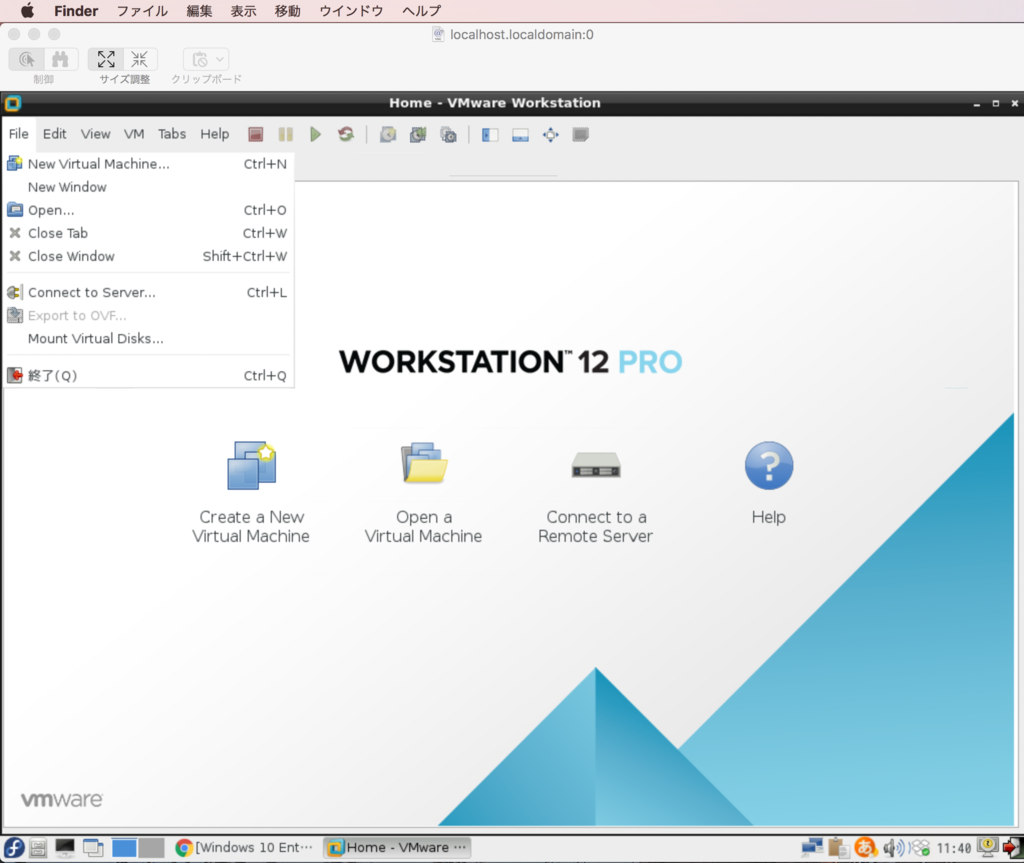Click the tray icon left of the clock
Image resolution: width=1024 pixels, height=863 pixels.
pos(920,848)
